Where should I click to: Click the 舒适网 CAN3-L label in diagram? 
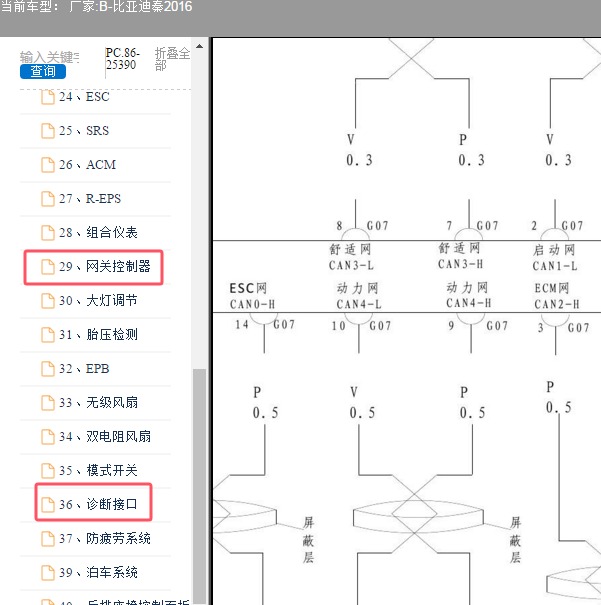coord(351,257)
